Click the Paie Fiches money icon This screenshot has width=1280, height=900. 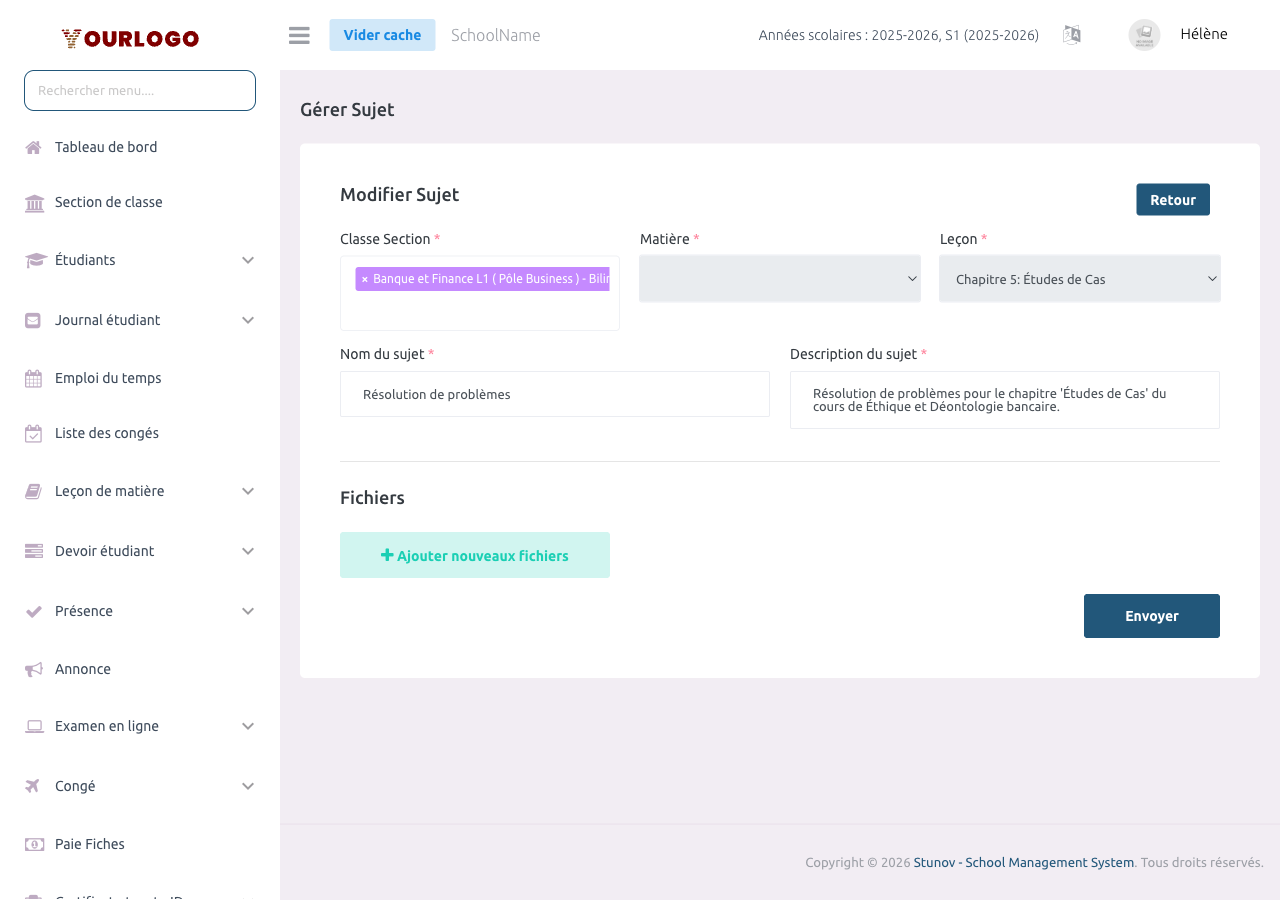[x=34, y=845]
